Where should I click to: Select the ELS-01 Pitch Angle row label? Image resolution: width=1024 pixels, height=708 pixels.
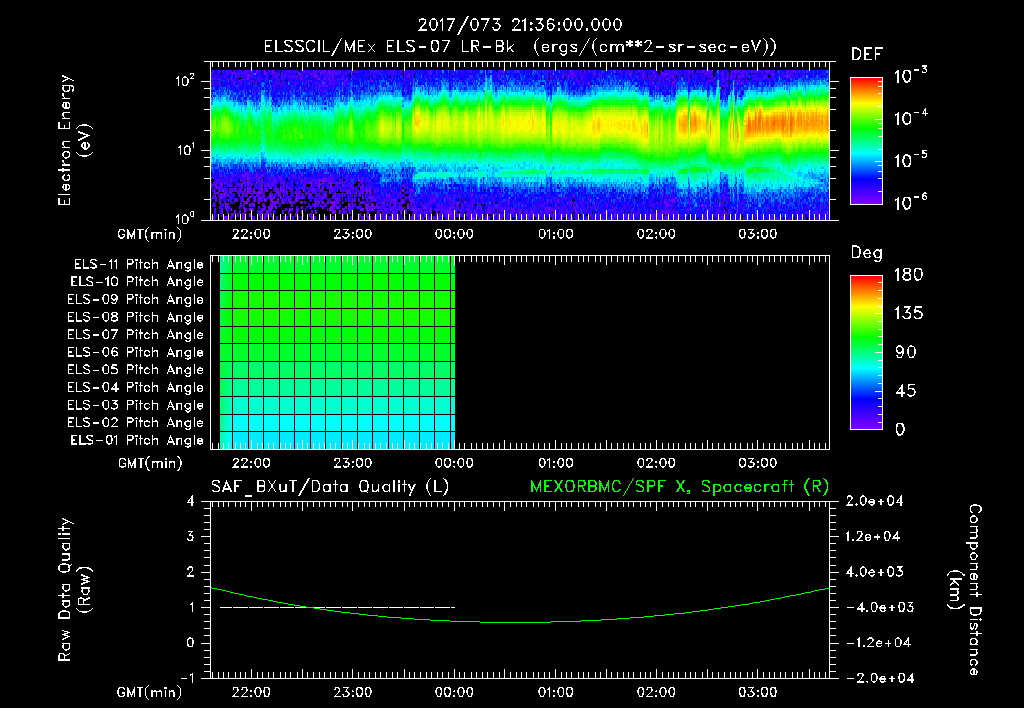137,440
